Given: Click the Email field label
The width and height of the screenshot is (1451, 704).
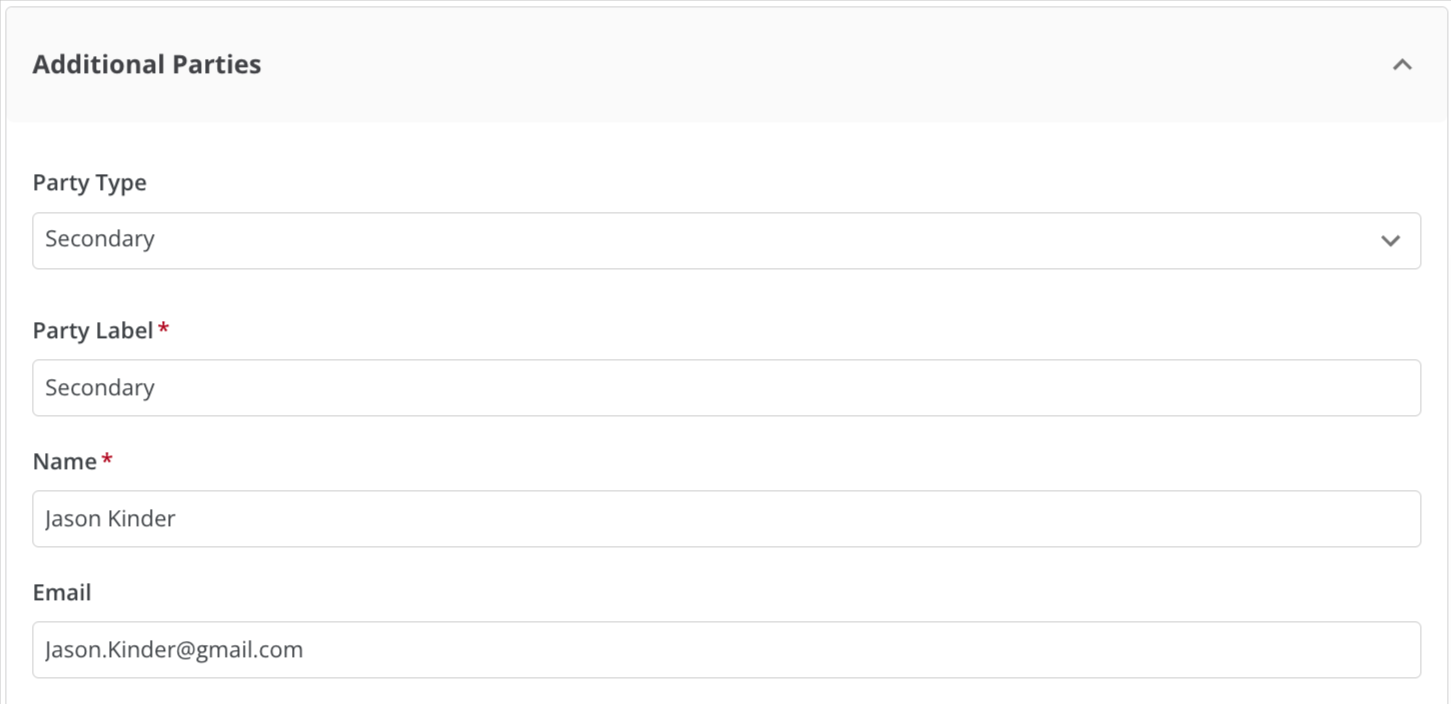Looking at the screenshot, I should click(62, 592).
